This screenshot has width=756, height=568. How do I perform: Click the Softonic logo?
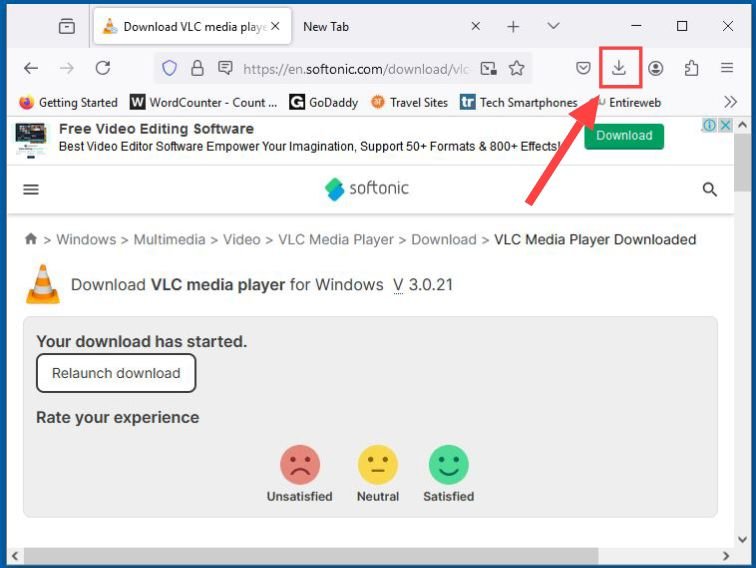[x=367, y=189]
